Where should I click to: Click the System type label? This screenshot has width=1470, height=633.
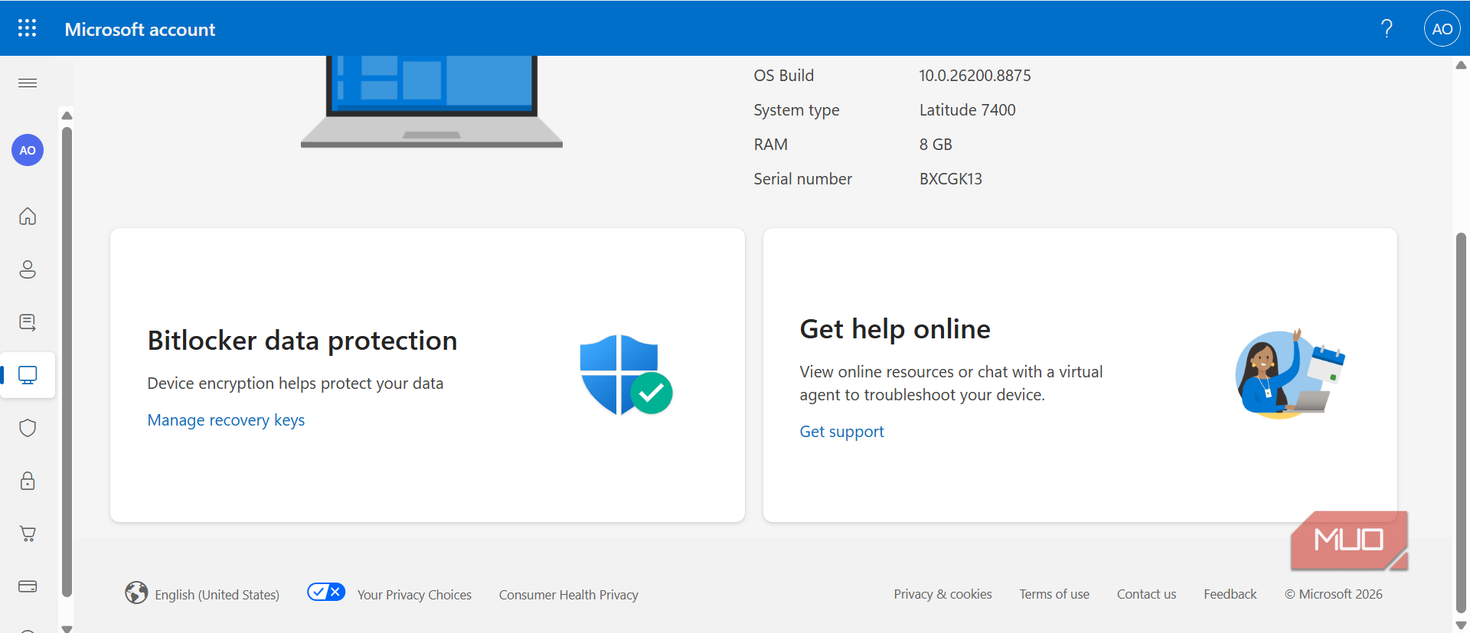point(797,110)
